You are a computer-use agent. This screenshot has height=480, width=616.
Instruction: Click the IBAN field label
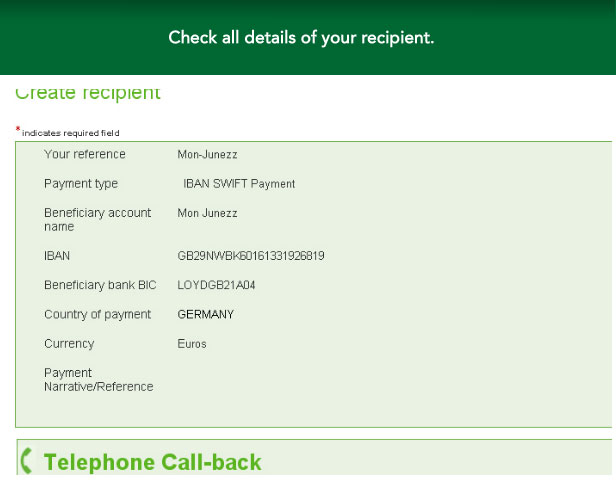[57, 256]
